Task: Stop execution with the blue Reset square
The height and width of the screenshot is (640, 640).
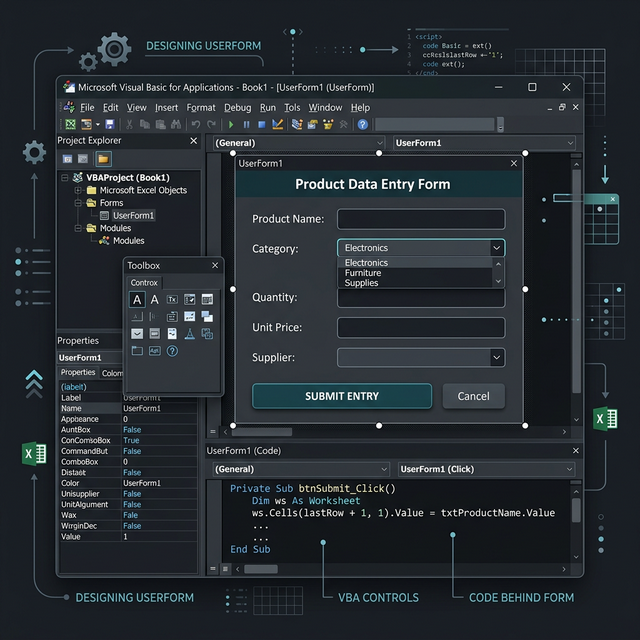Action: tap(262, 124)
